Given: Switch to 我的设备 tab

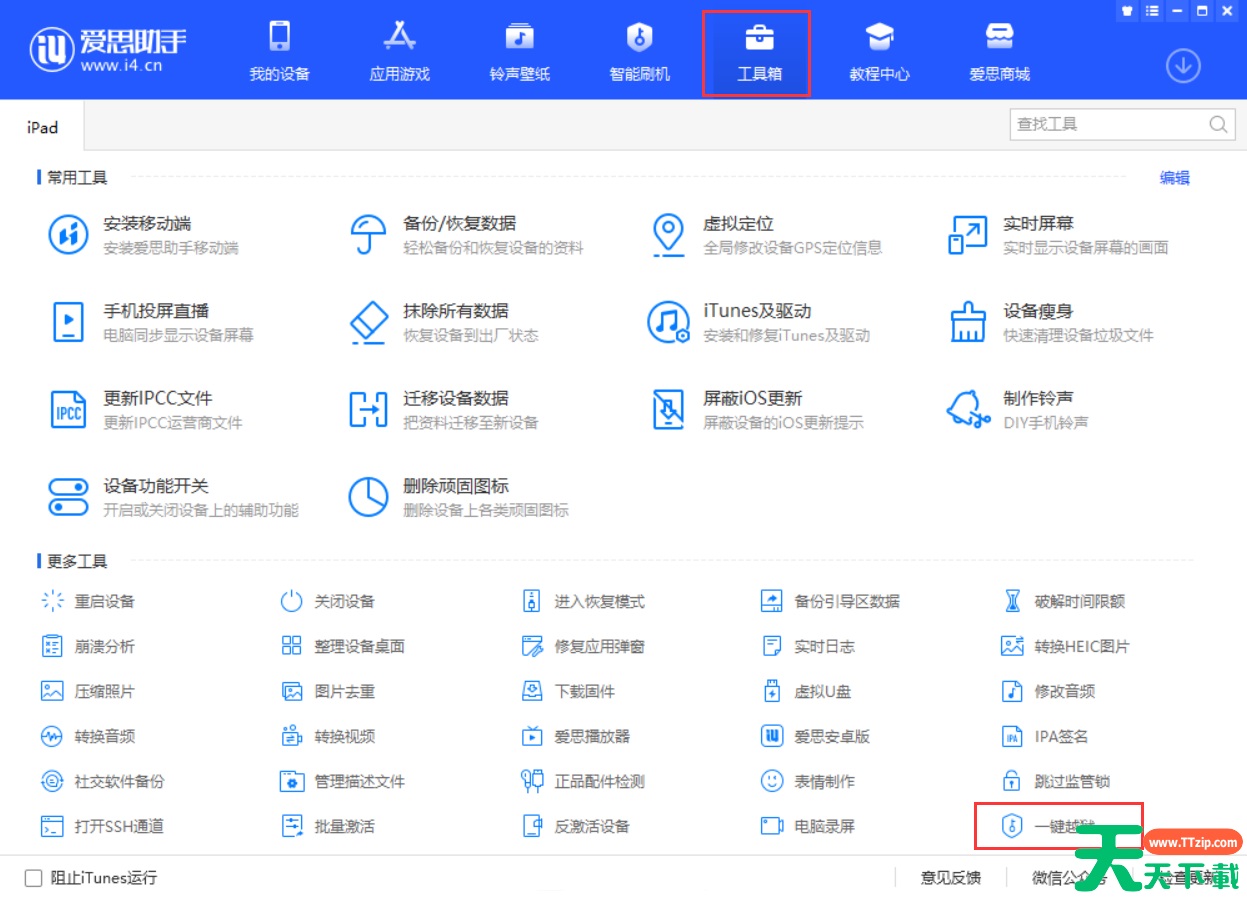Looking at the screenshot, I should click(x=279, y=54).
